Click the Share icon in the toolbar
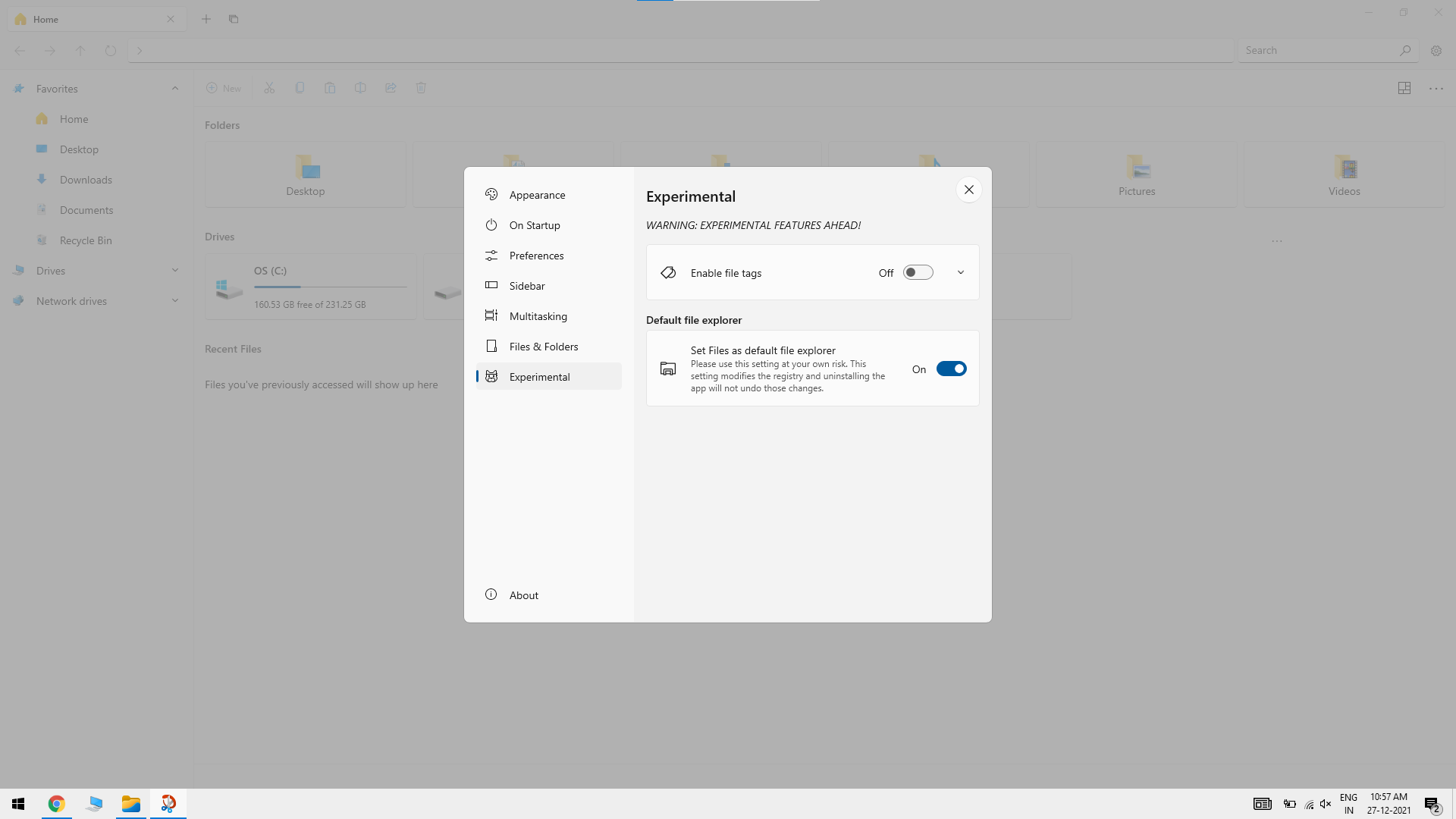The width and height of the screenshot is (1456, 819). click(x=391, y=87)
